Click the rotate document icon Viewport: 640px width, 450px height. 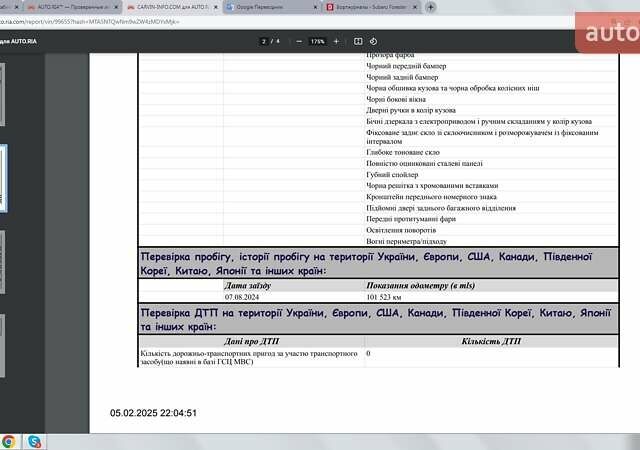coord(371,41)
